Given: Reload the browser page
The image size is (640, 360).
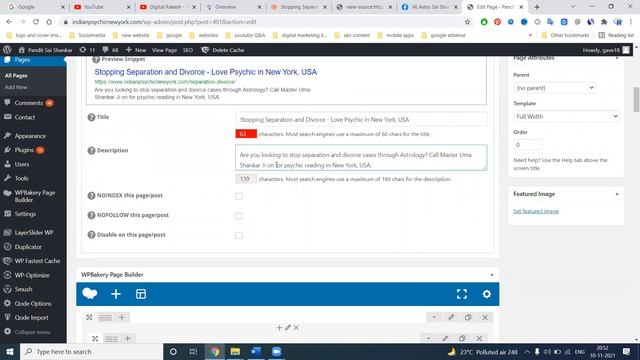Looking at the screenshot, I should (36, 22).
